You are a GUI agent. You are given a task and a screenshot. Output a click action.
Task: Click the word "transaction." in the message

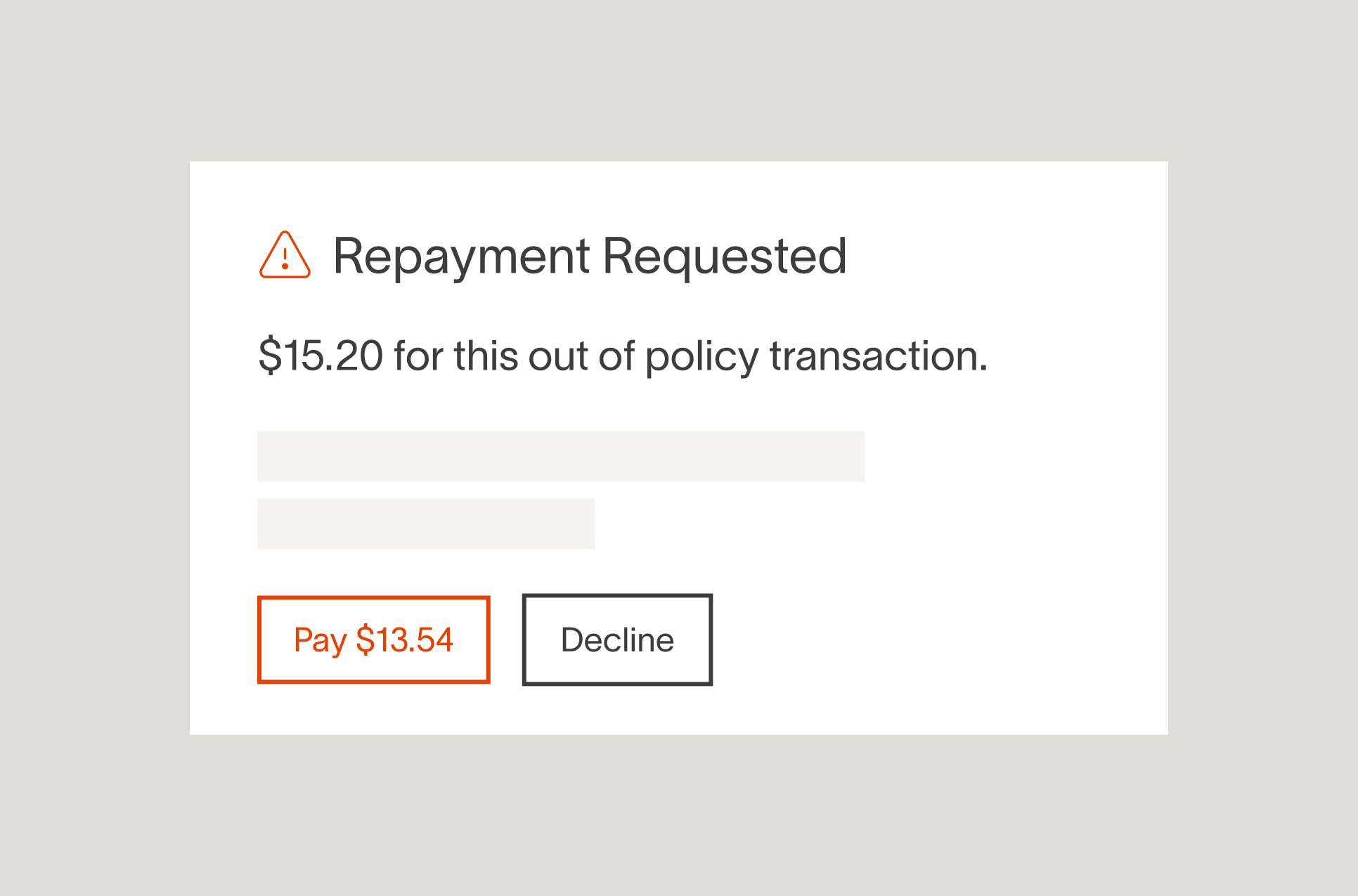pos(879,356)
